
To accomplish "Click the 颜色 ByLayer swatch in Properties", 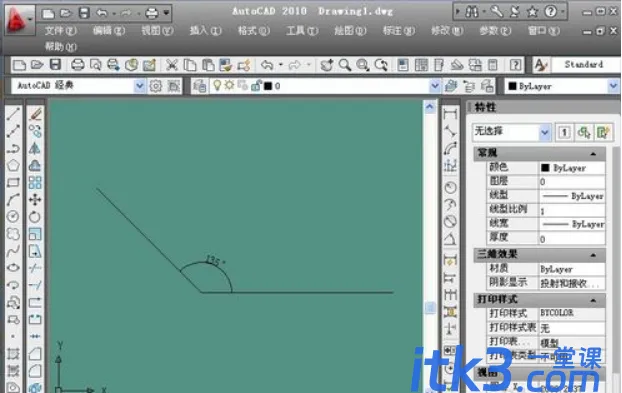I will [545, 168].
